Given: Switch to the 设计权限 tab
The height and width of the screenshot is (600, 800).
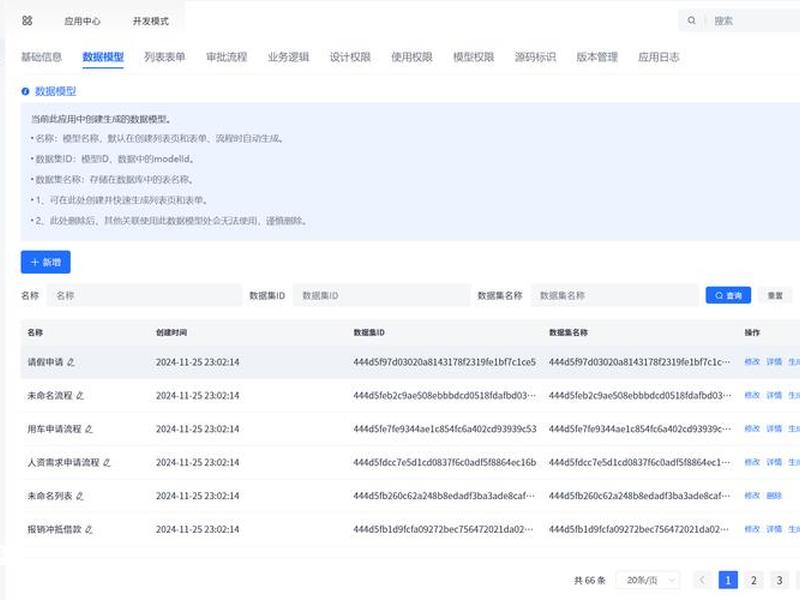Looking at the screenshot, I should point(350,57).
